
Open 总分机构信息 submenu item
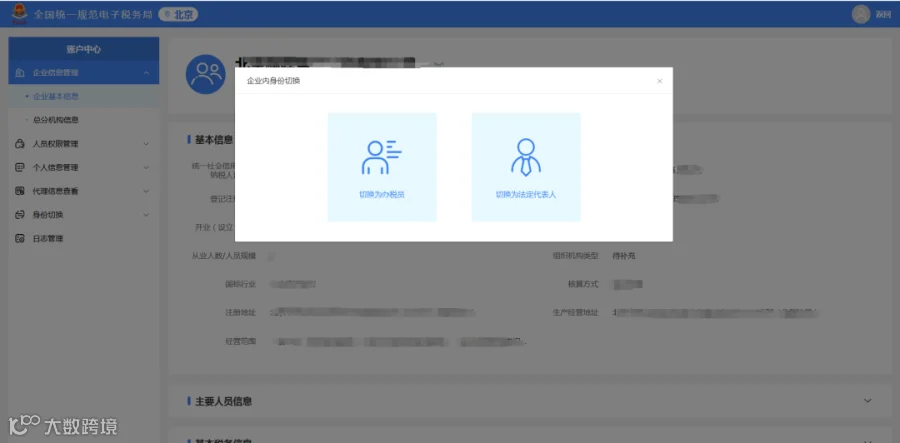56,120
